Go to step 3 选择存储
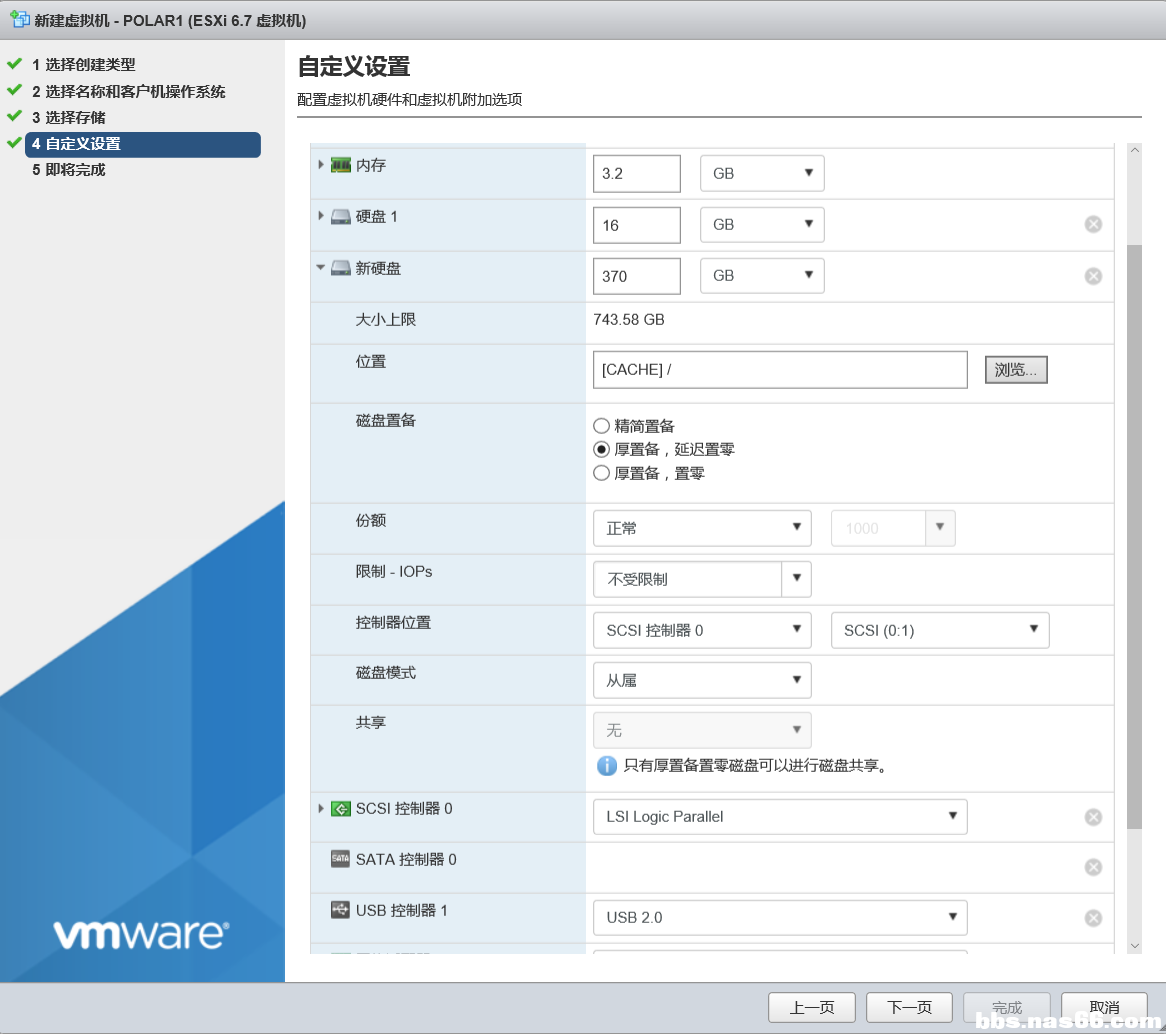This screenshot has width=1166, height=1034. [75, 118]
